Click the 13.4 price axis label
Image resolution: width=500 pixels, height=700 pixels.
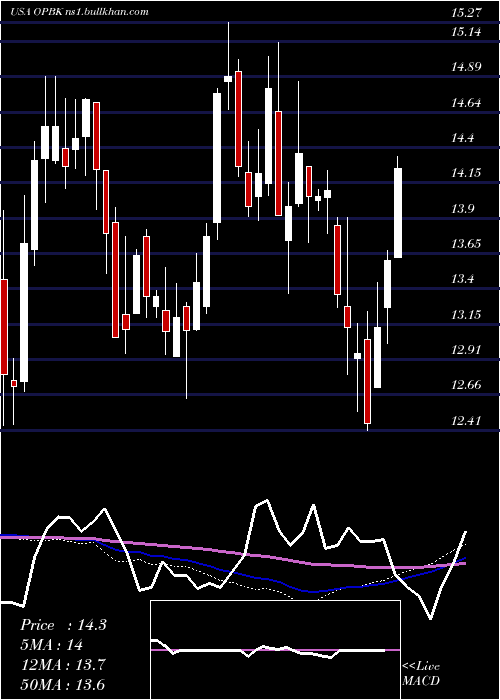pyautogui.click(x=462, y=279)
